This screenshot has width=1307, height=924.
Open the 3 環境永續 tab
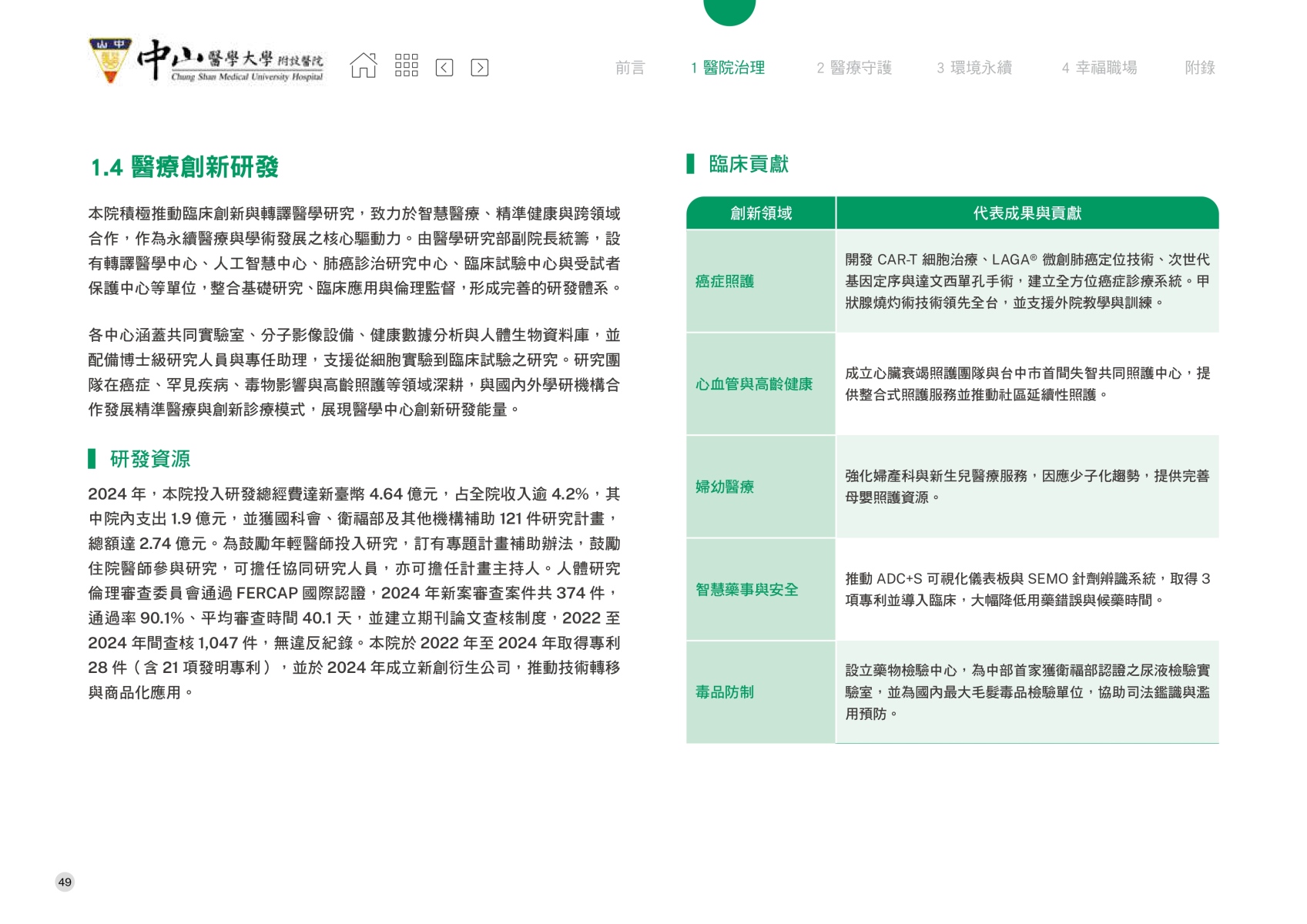[x=974, y=68]
